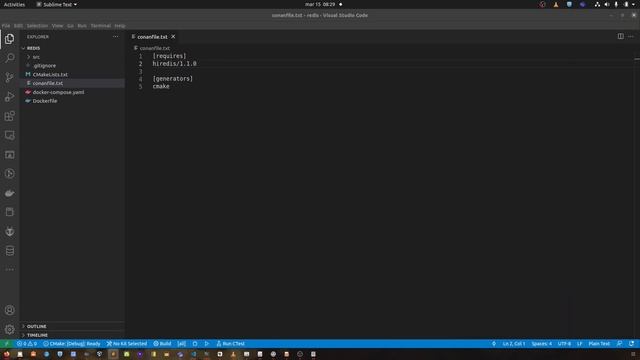Open the View menu
The width and height of the screenshot is (640, 360).
(57, 26)
